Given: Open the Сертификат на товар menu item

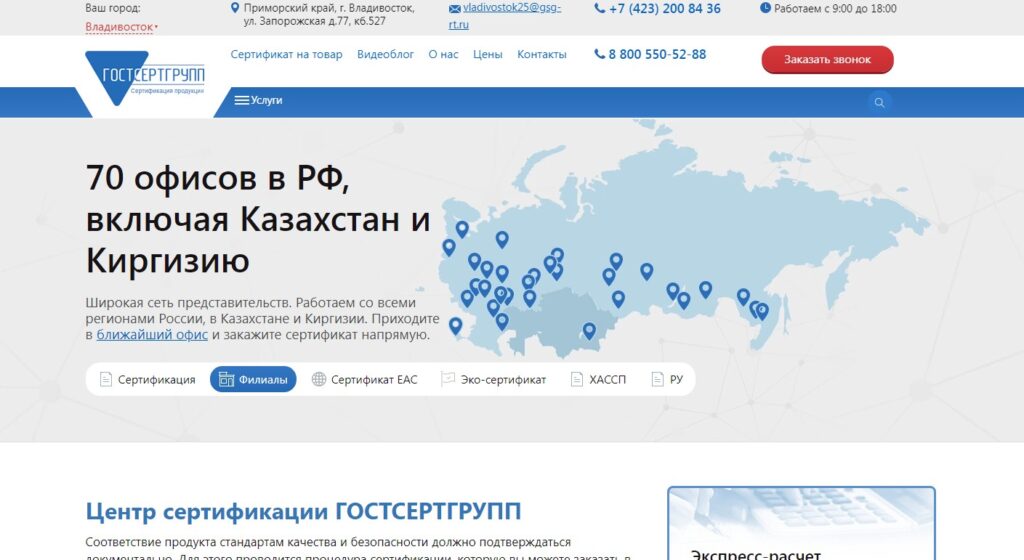Looking at the screenshot, I should pyautogui.click(x=286, y=54).
